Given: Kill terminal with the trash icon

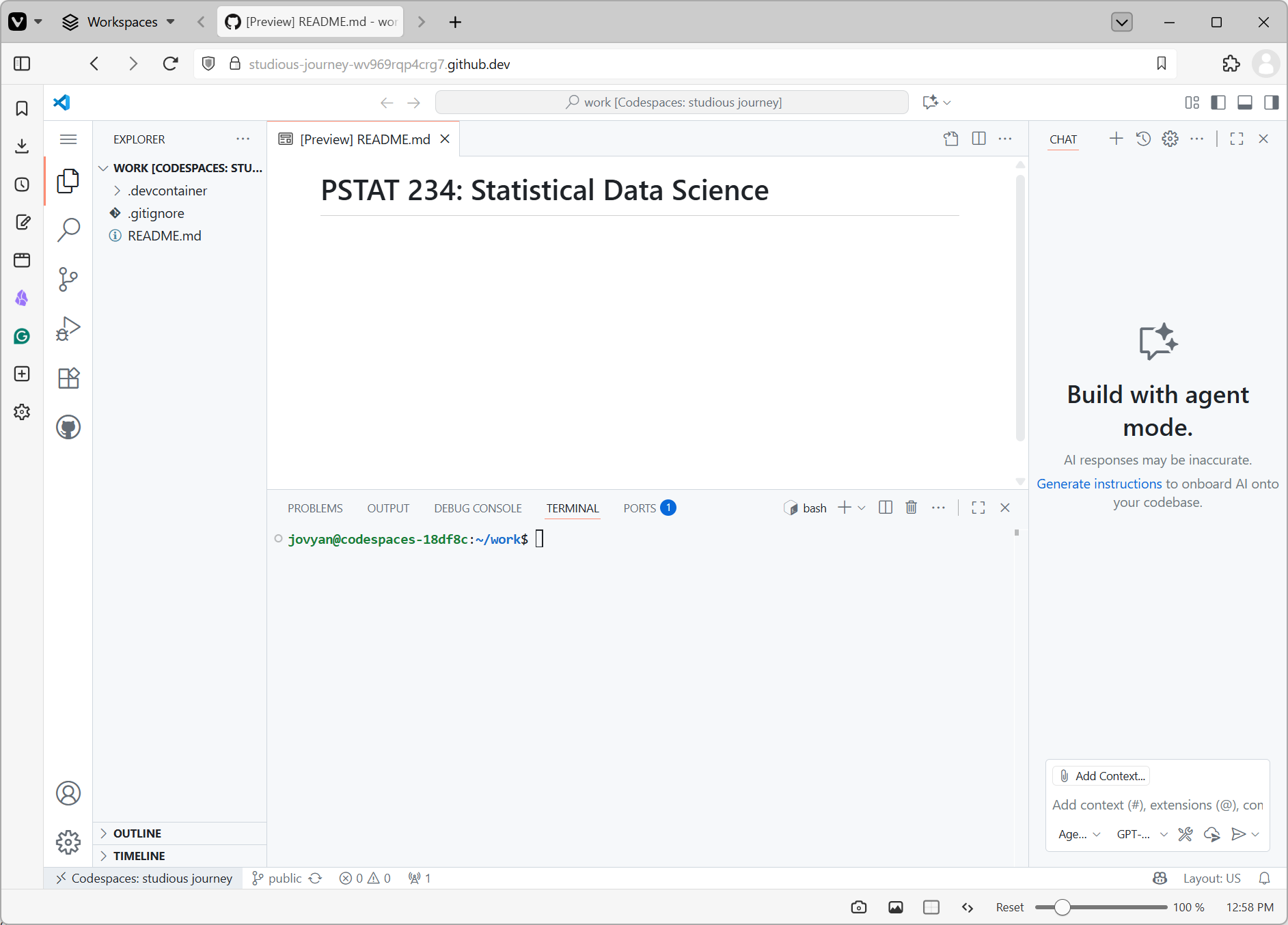Looking at the screenshot, I should click(911, 508).
